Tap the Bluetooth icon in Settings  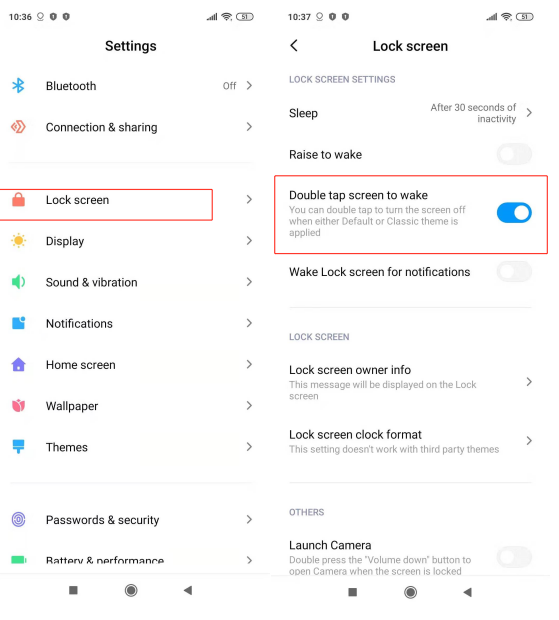pos(18,85)
